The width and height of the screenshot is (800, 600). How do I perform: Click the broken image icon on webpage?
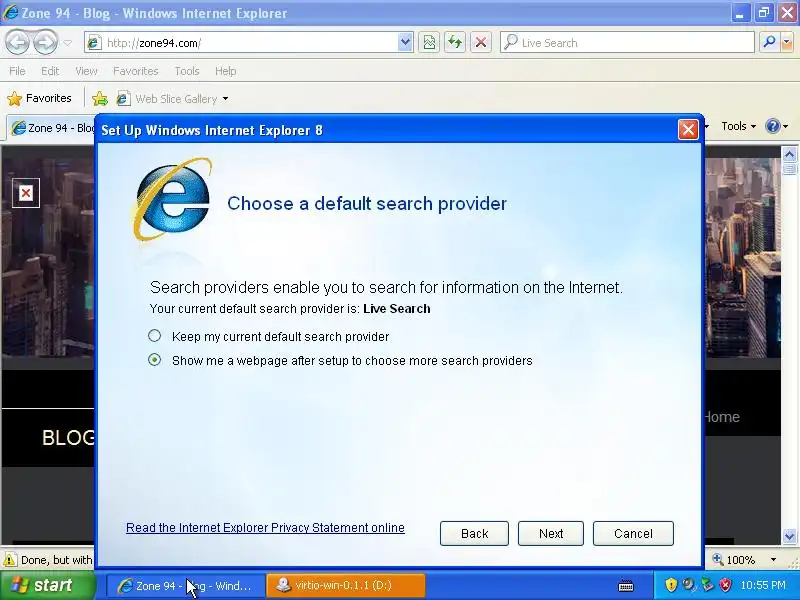point(26,193)
